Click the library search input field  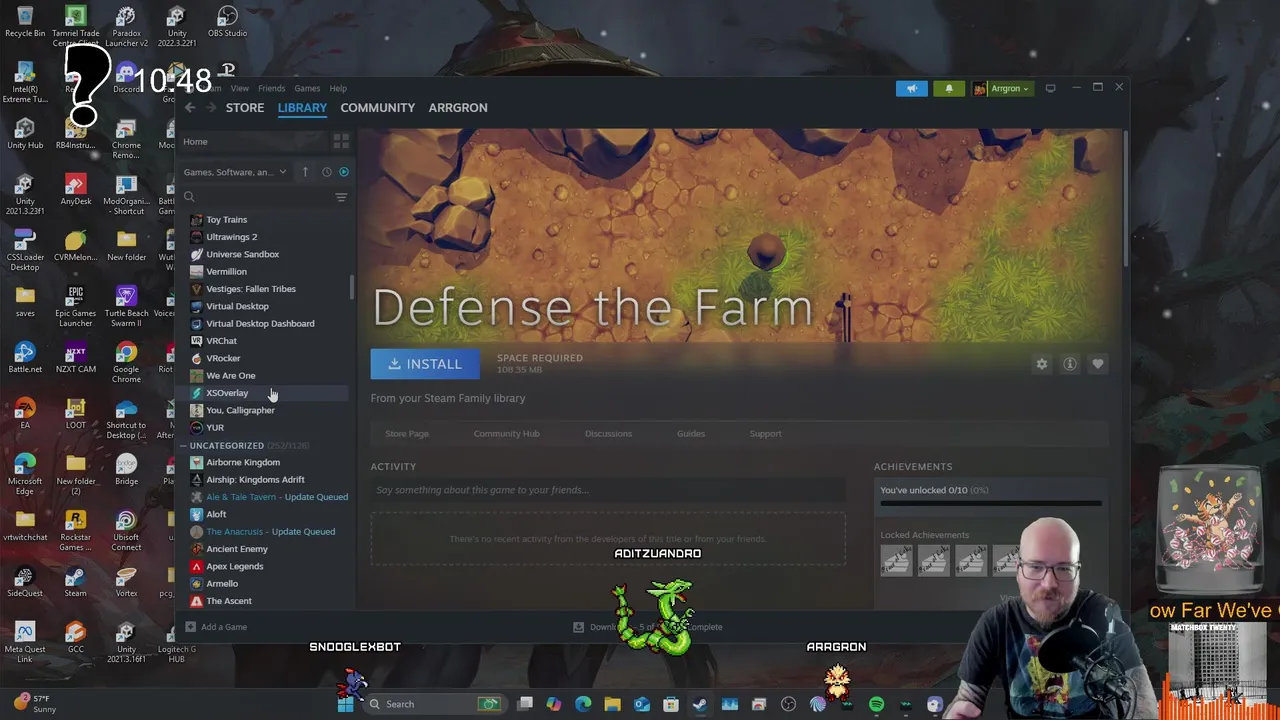pyautogui.click(x=260, y=197)
